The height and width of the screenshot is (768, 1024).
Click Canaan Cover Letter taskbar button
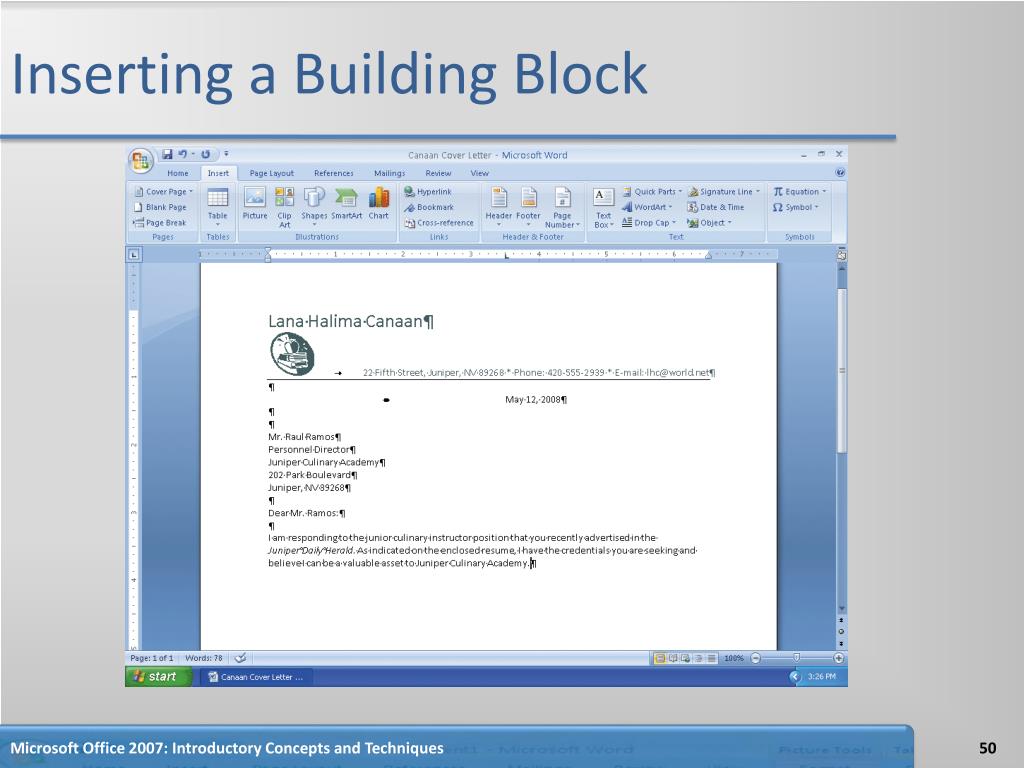pyautogui.click(x=255, y=677)
